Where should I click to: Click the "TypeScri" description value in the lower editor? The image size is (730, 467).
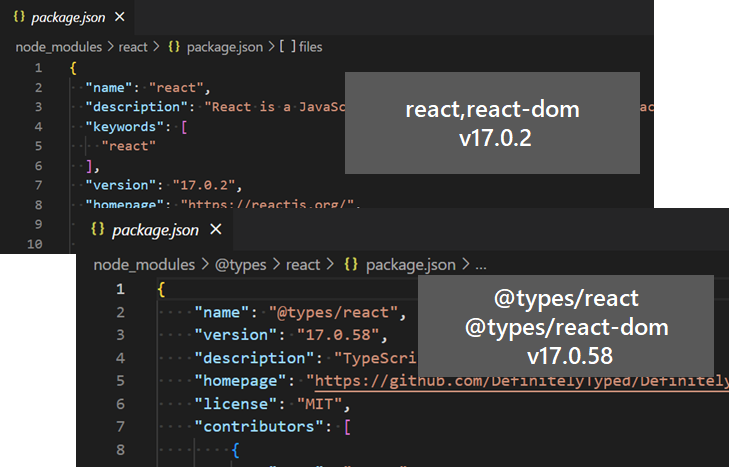376,358
